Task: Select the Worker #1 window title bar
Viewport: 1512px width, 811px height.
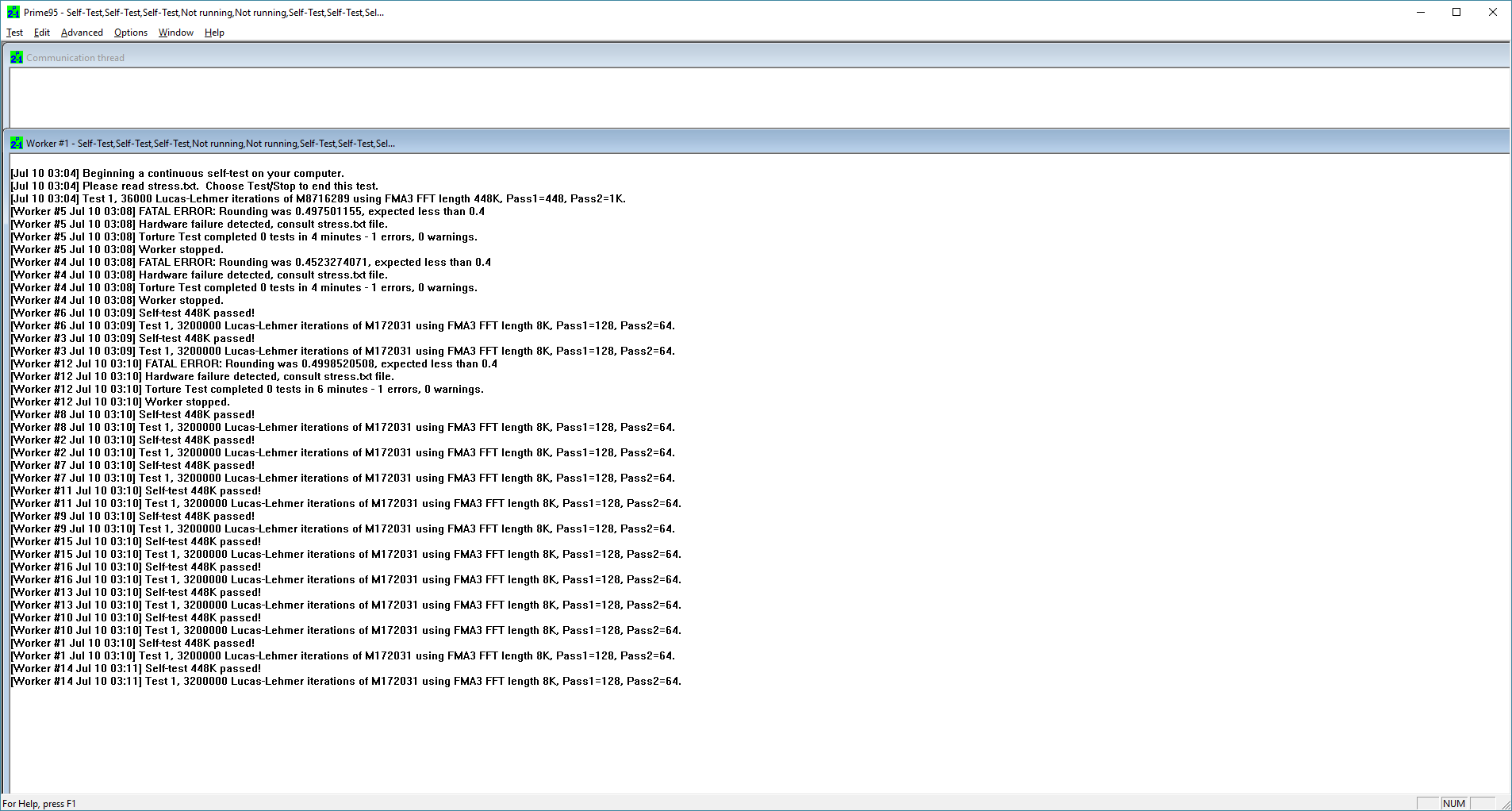Action: (758, 143)
